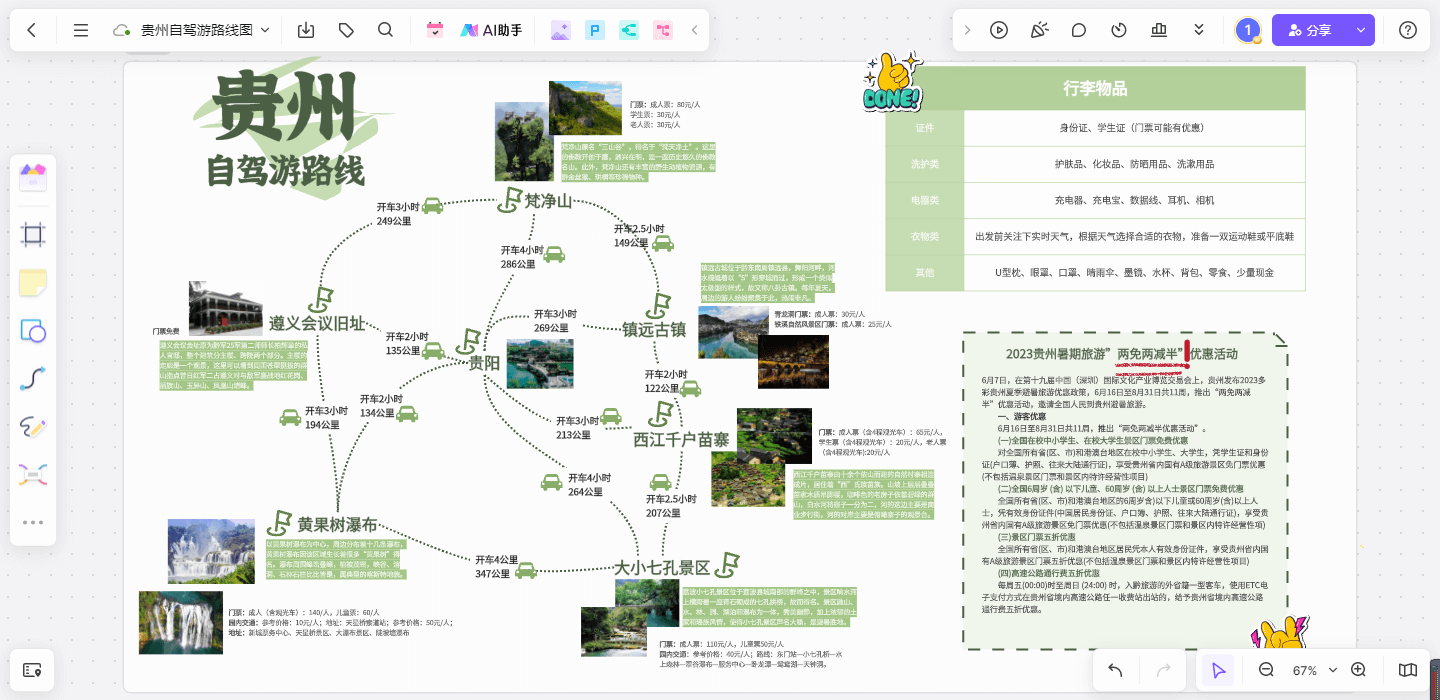This screenshot has height=700, width=1440.
Task: Open the voting bar chart icon
Action: pyautogui.click(x=1159, y=30)
